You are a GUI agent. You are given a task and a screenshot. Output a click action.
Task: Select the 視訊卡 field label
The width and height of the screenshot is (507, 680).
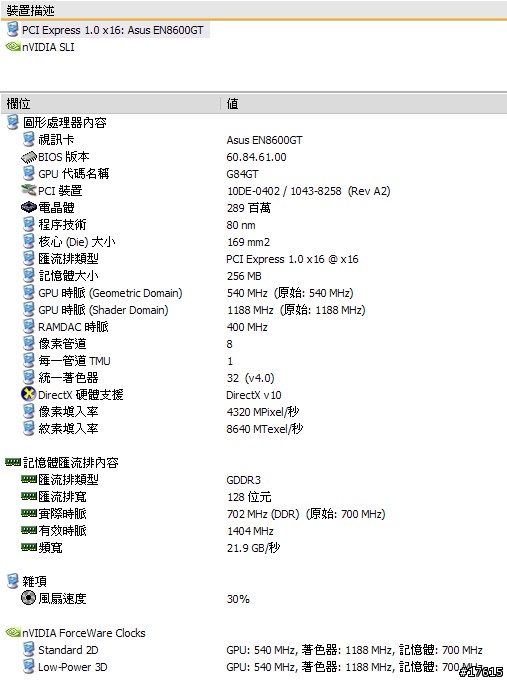[56, 140]
